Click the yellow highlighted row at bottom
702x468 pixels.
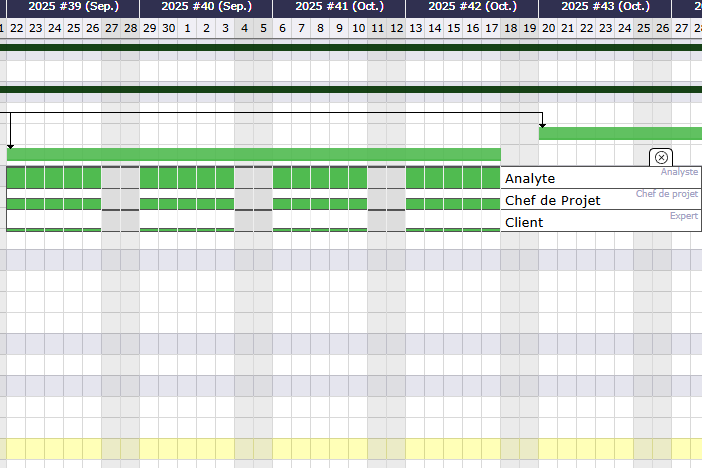pyautogui.click(x=350, y=448)
